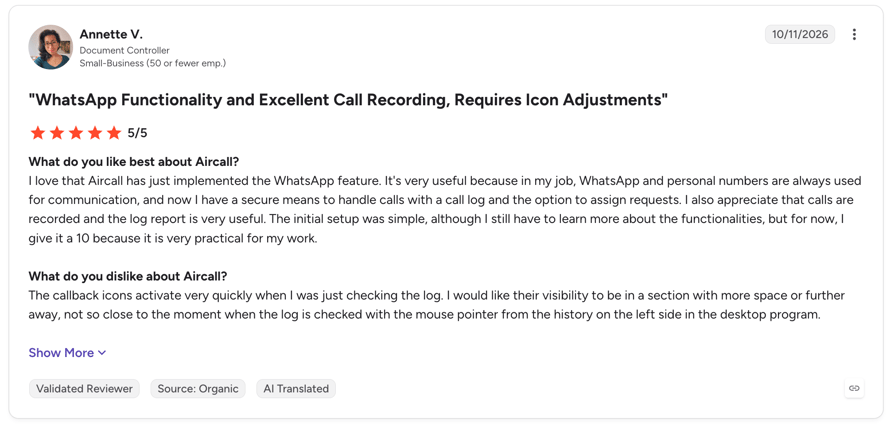Open the three-dot review options menu
The width and height of the screenshot is (894, 430).
pyautogui.click(x=854, y=35)
